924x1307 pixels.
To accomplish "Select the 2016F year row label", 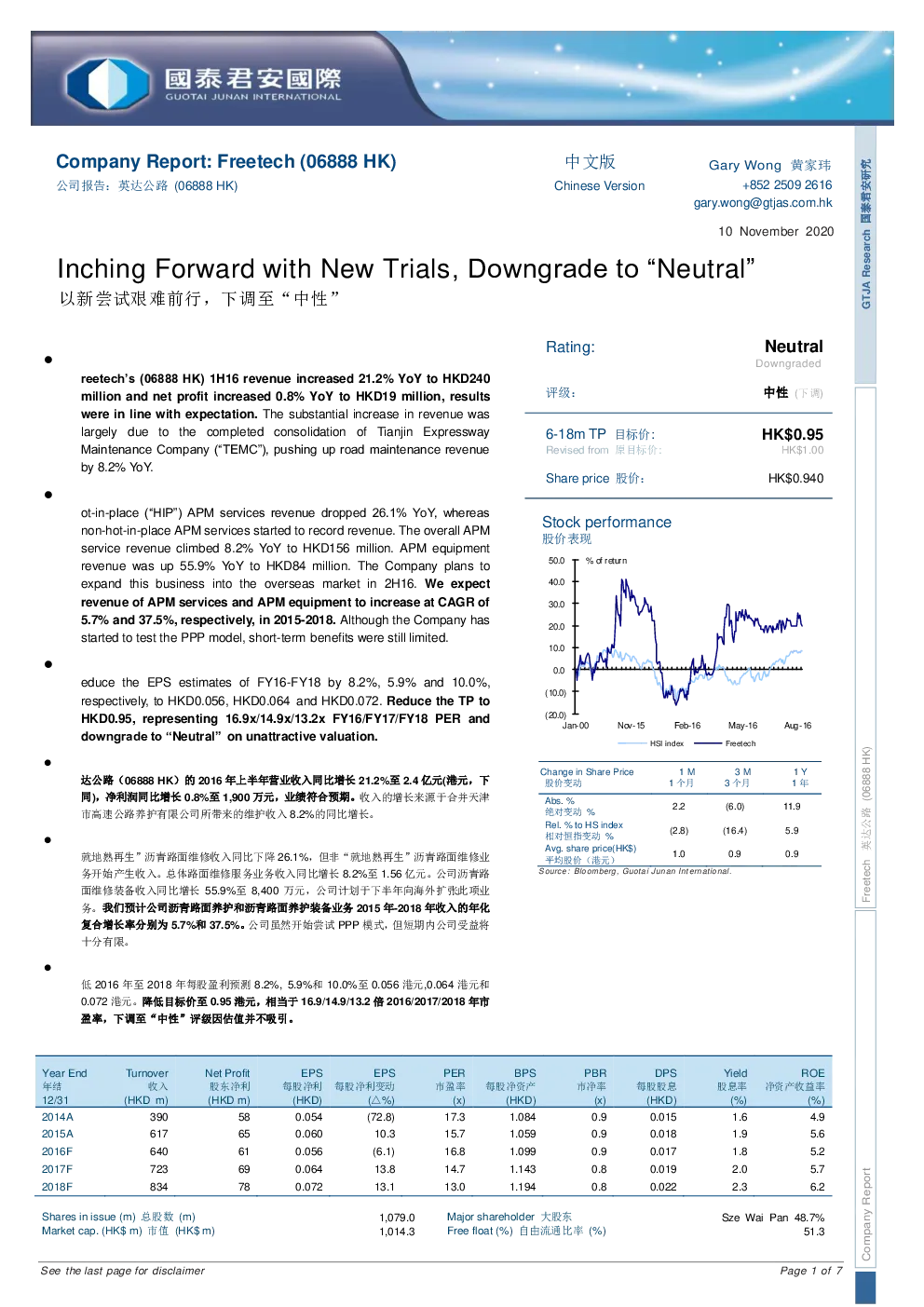I will (x=57, y=1151).
